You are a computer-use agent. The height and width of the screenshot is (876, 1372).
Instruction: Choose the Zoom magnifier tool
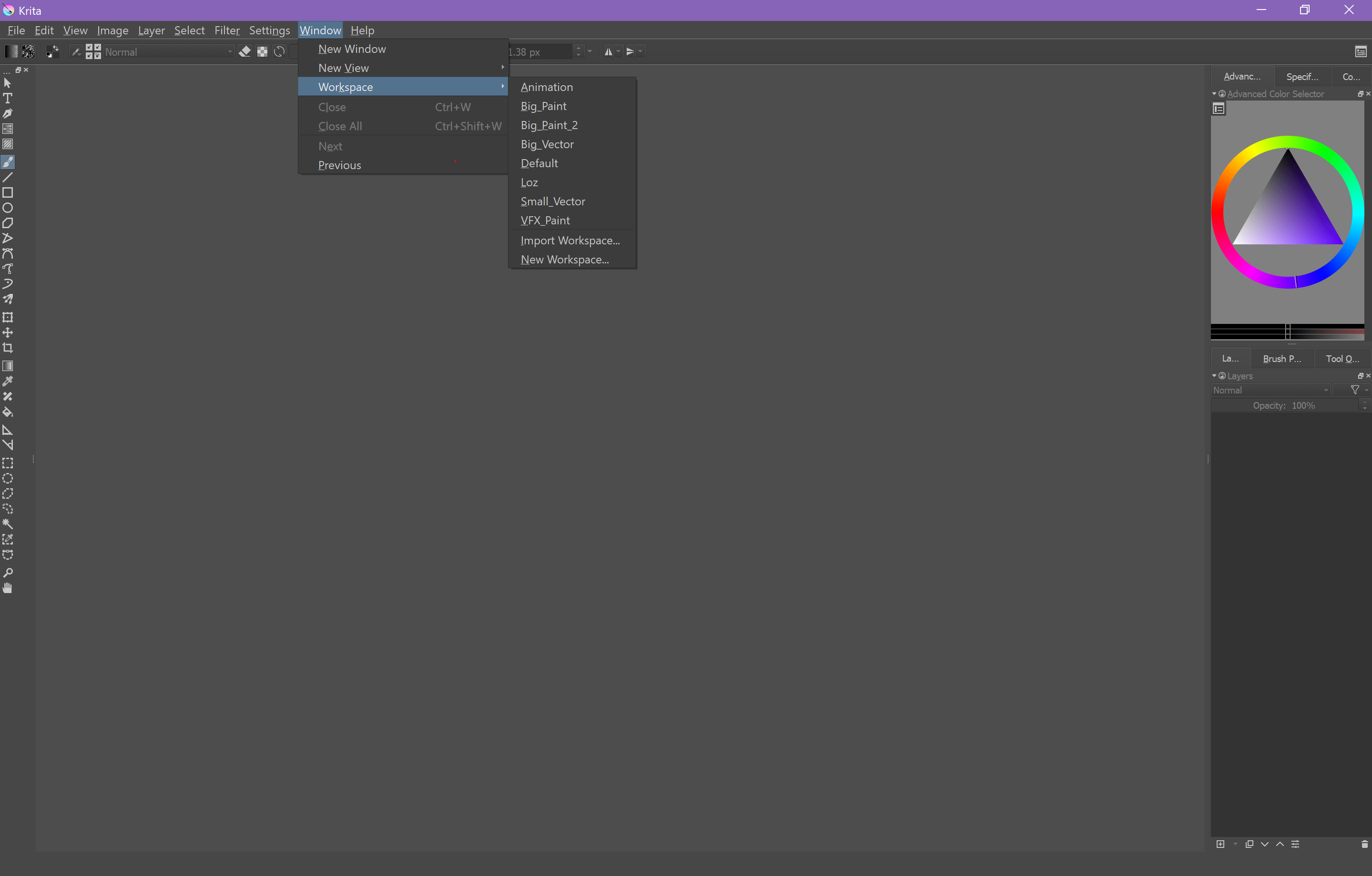point(8,573)
